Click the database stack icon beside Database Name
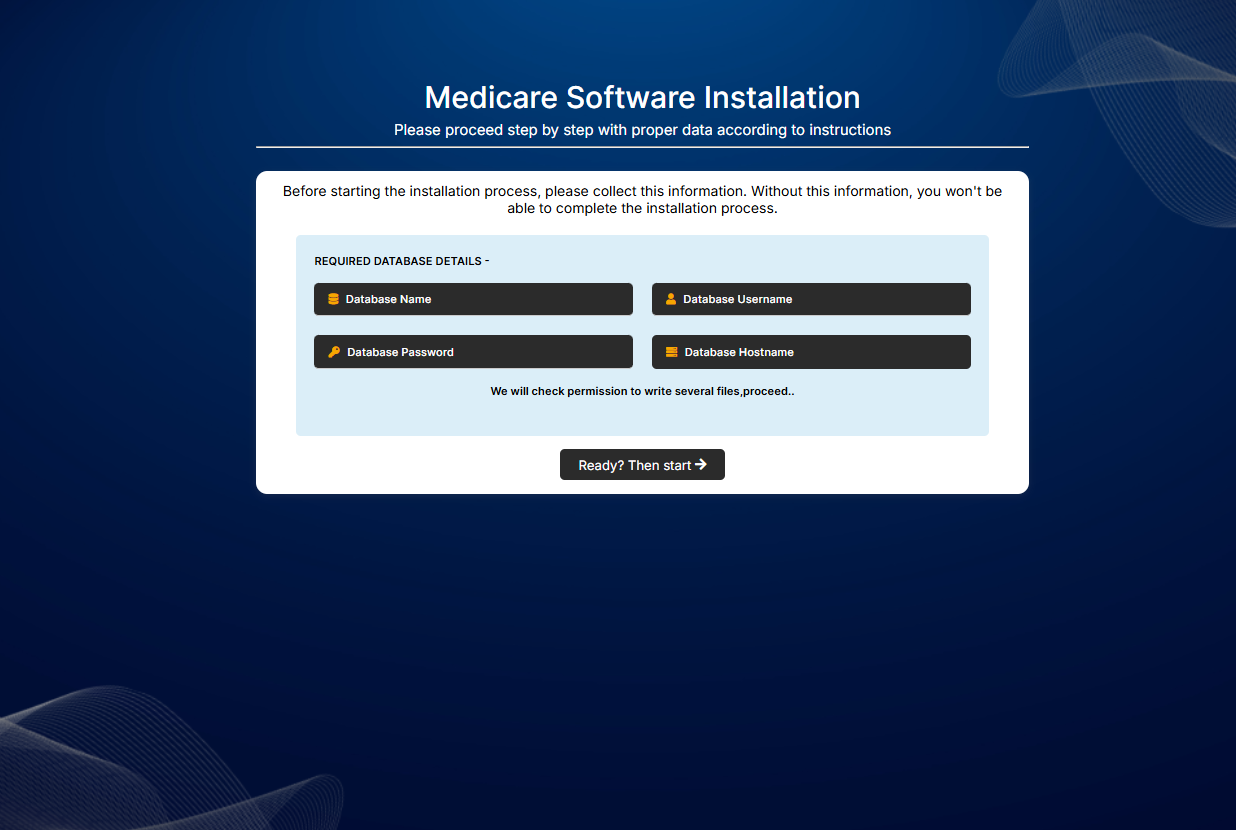This screenshot has width=1236, height=830. [333, 299]
